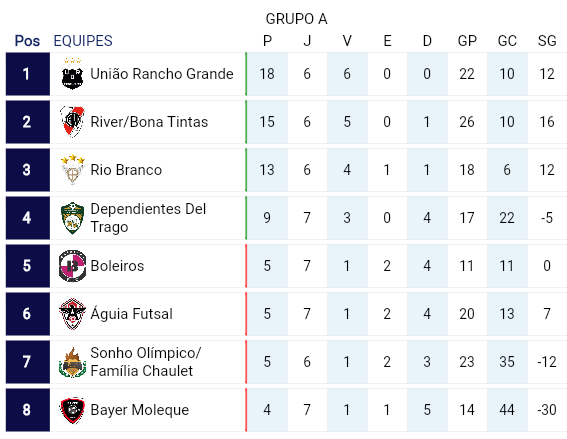
Task: Click the Rio Branco starred crest
Action: coord(72,170)
